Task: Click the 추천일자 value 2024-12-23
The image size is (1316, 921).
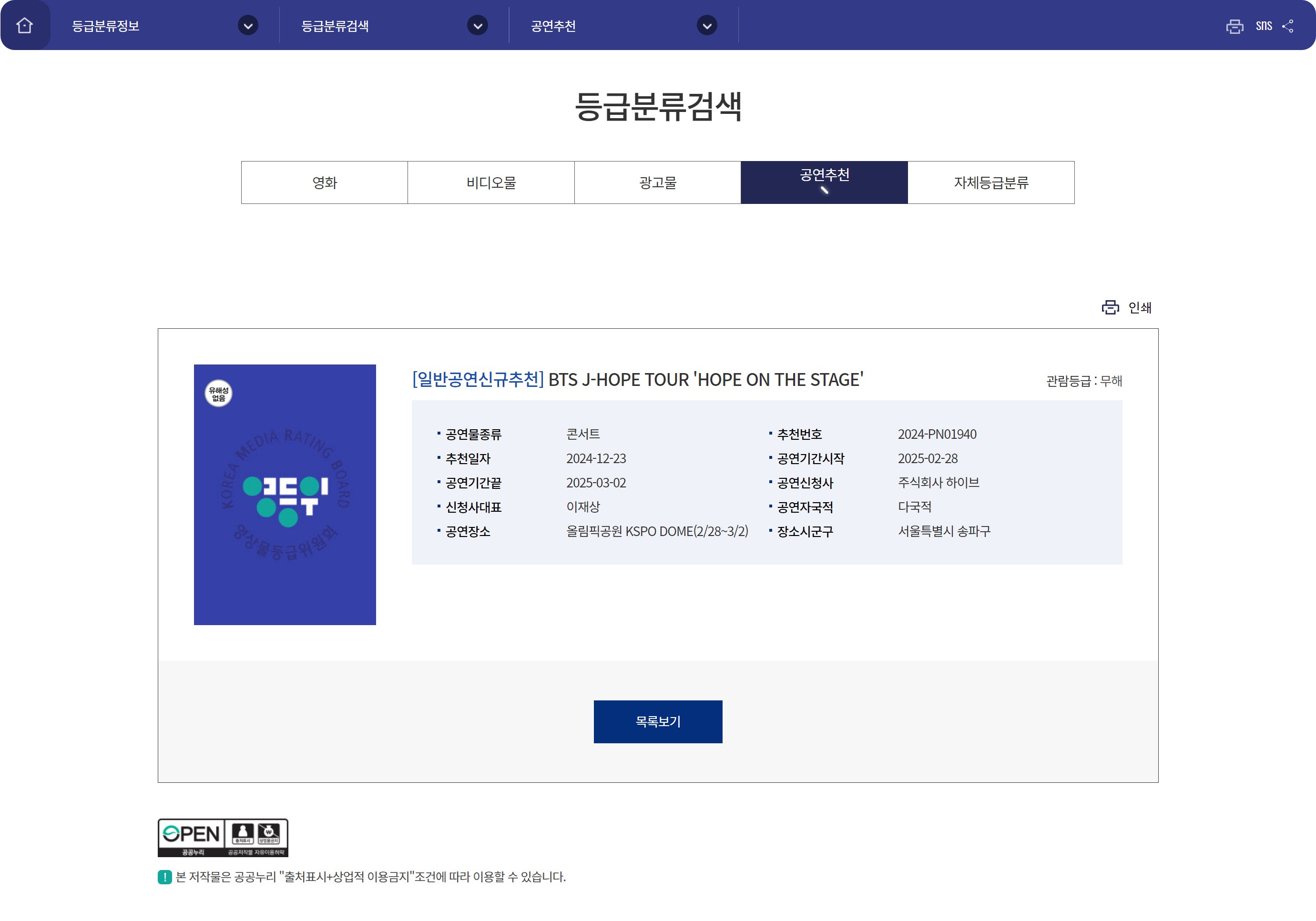Action: pyautogui.click(x=596, y=458)
